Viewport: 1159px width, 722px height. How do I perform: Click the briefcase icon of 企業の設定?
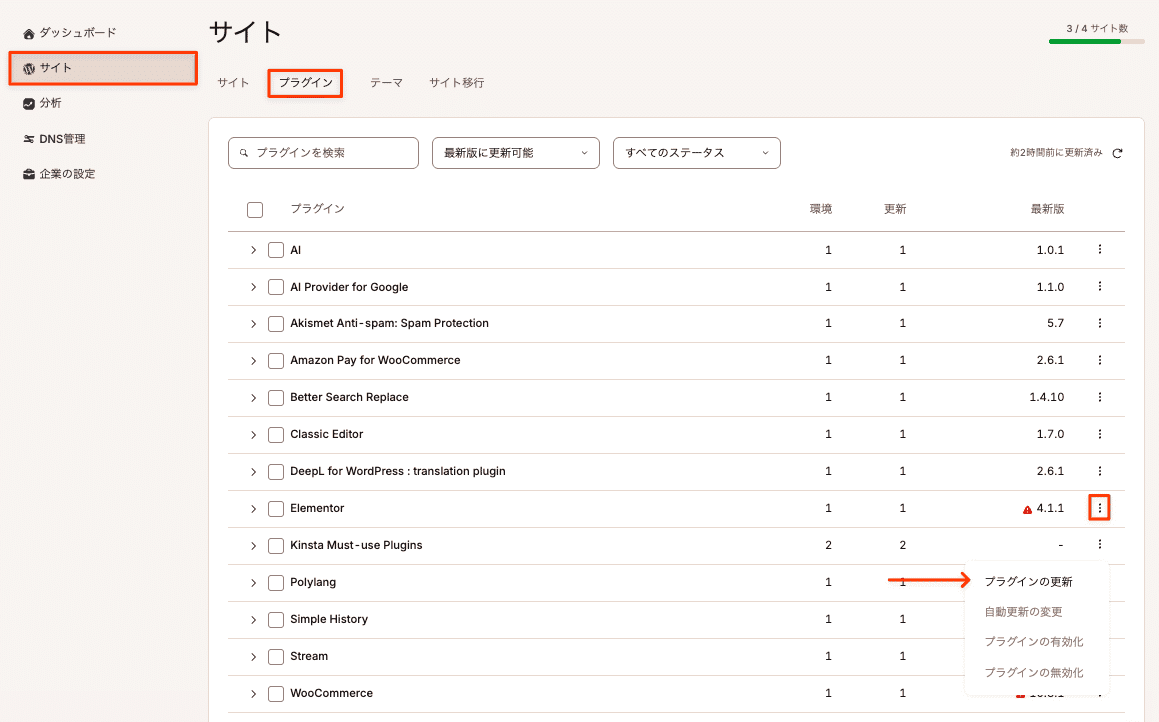pyautogui.click(x=29, y=174)
